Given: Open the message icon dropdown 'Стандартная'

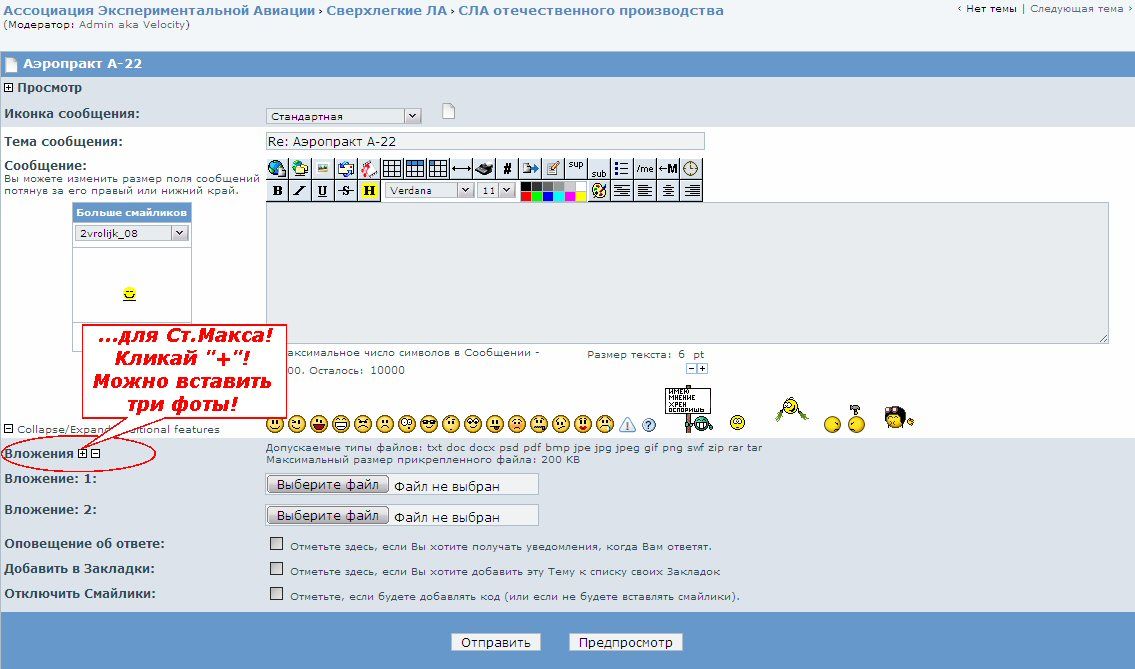Looking at the screenshot, I should pyautogui.click(x=343, y=116).
